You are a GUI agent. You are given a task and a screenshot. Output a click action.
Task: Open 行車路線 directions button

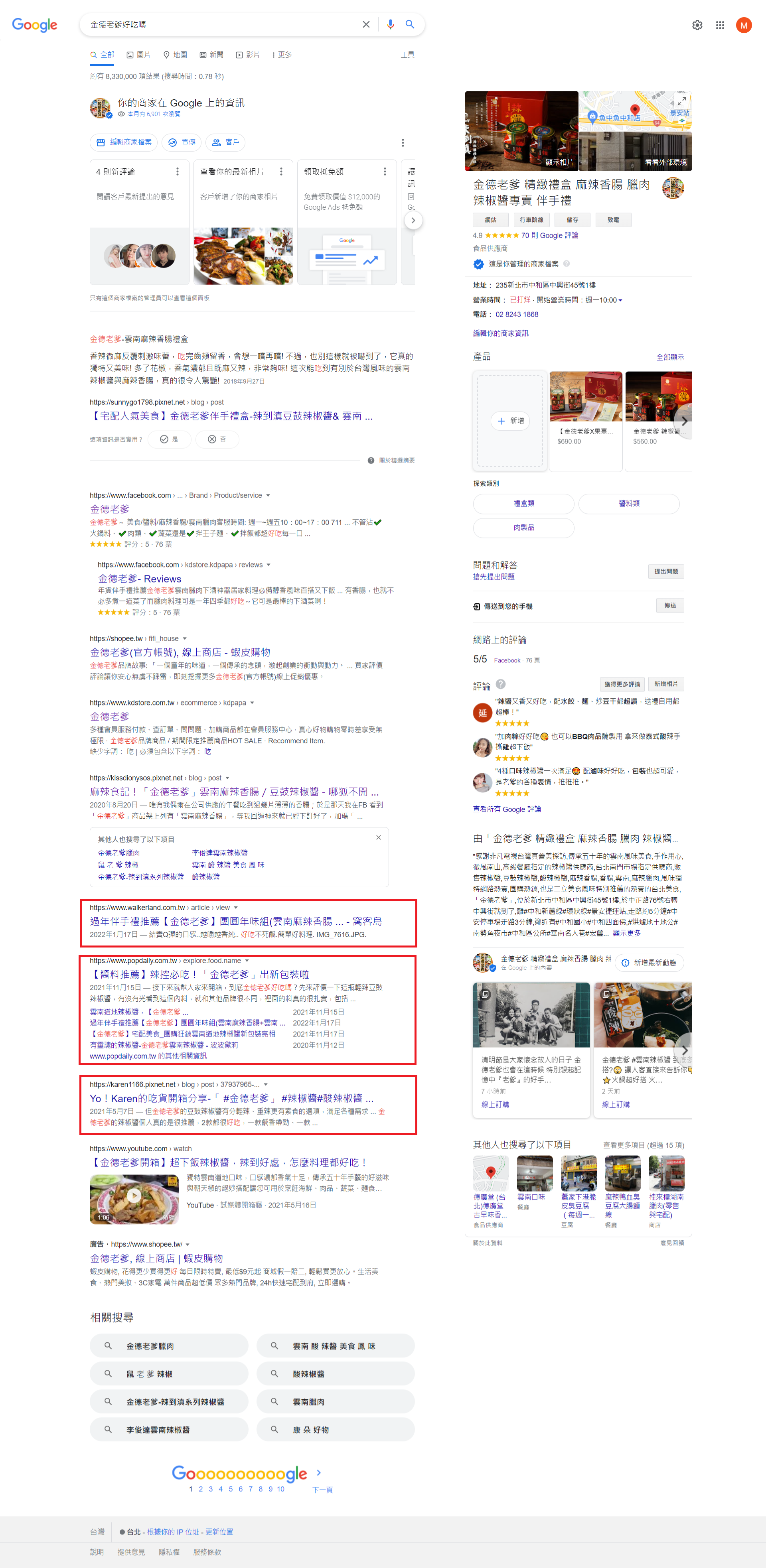[x=531, y=220]
